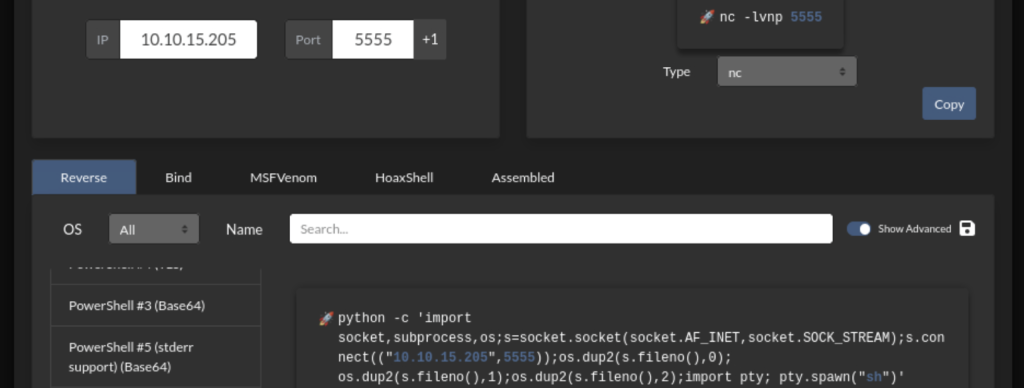1024x388 pixels.
Task: Select PowerShell #5 (stderr support) (Base64)
Action: [x=155, y=357]
